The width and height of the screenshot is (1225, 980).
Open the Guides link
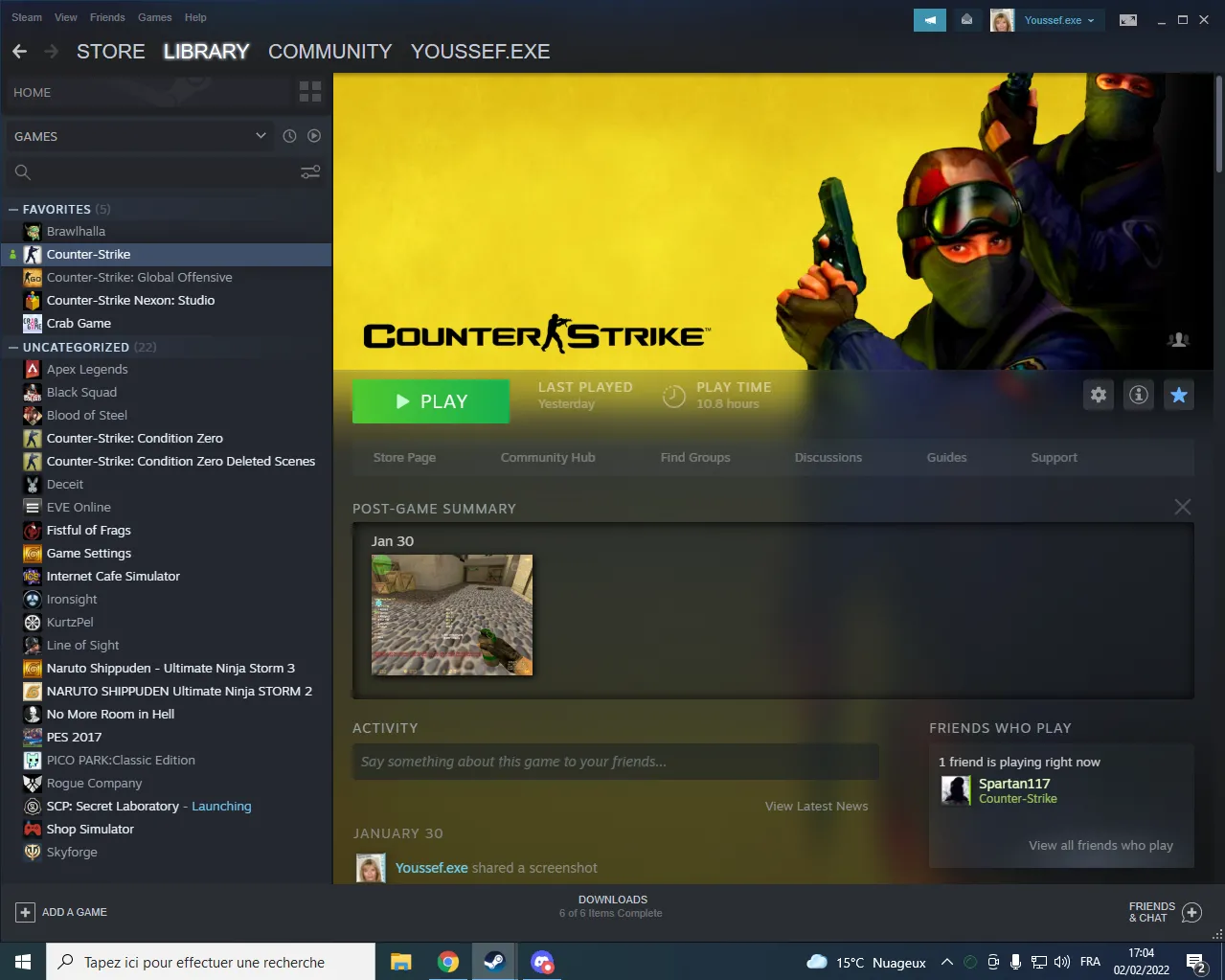tap(947, 458)
